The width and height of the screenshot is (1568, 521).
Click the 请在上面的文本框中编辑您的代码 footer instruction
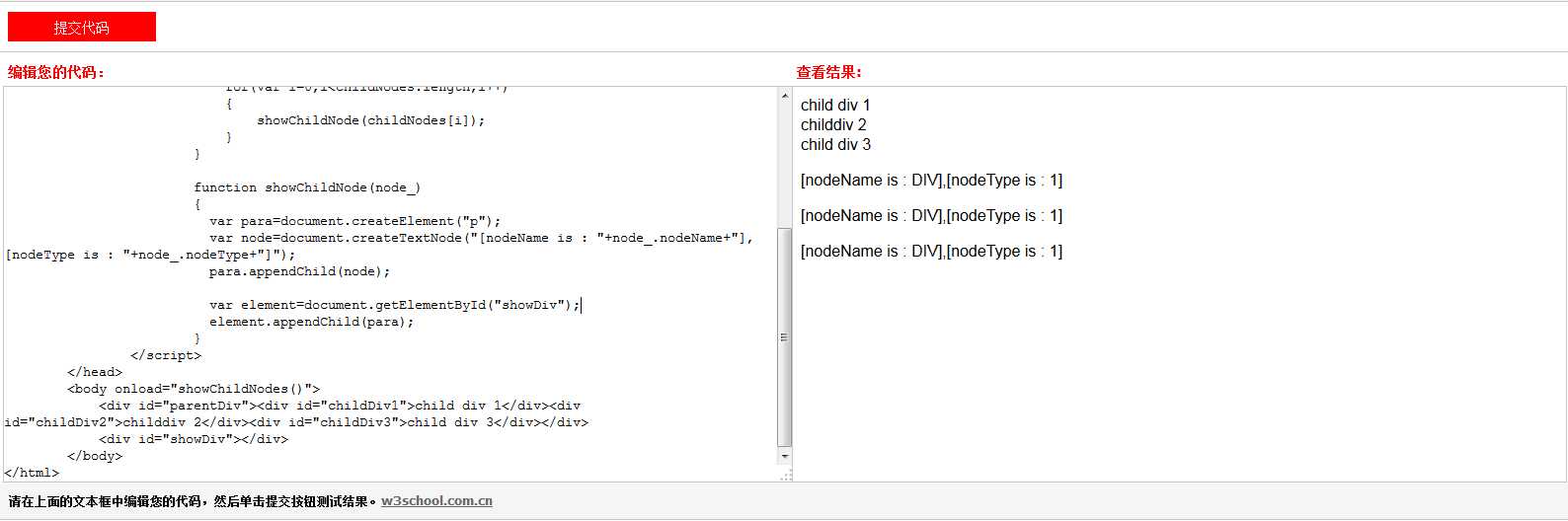193,501
